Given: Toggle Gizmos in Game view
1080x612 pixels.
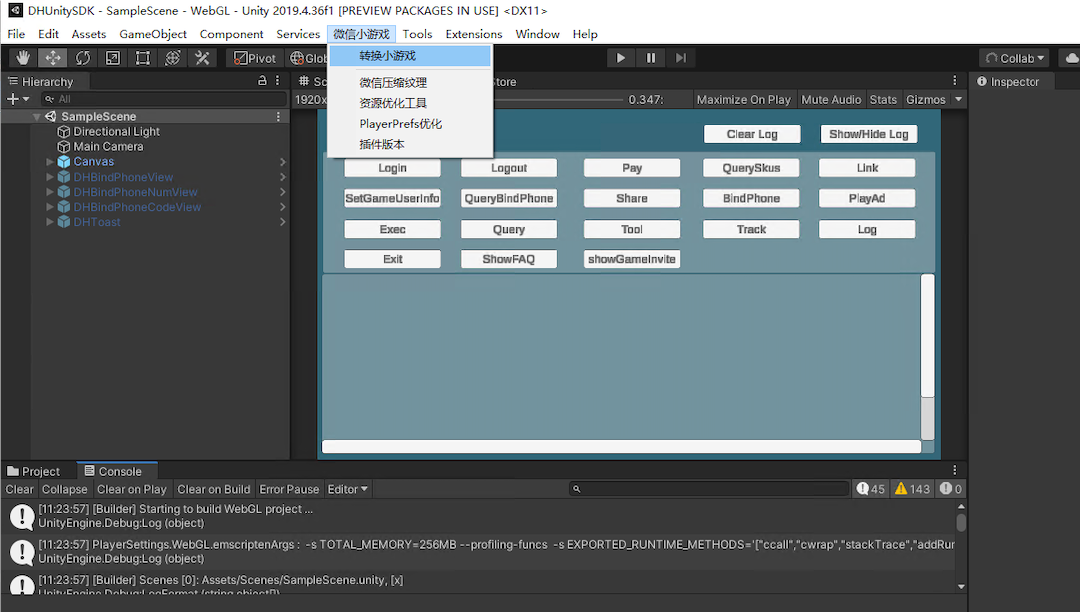Looking at the screenshot, I should pos(926,100).
